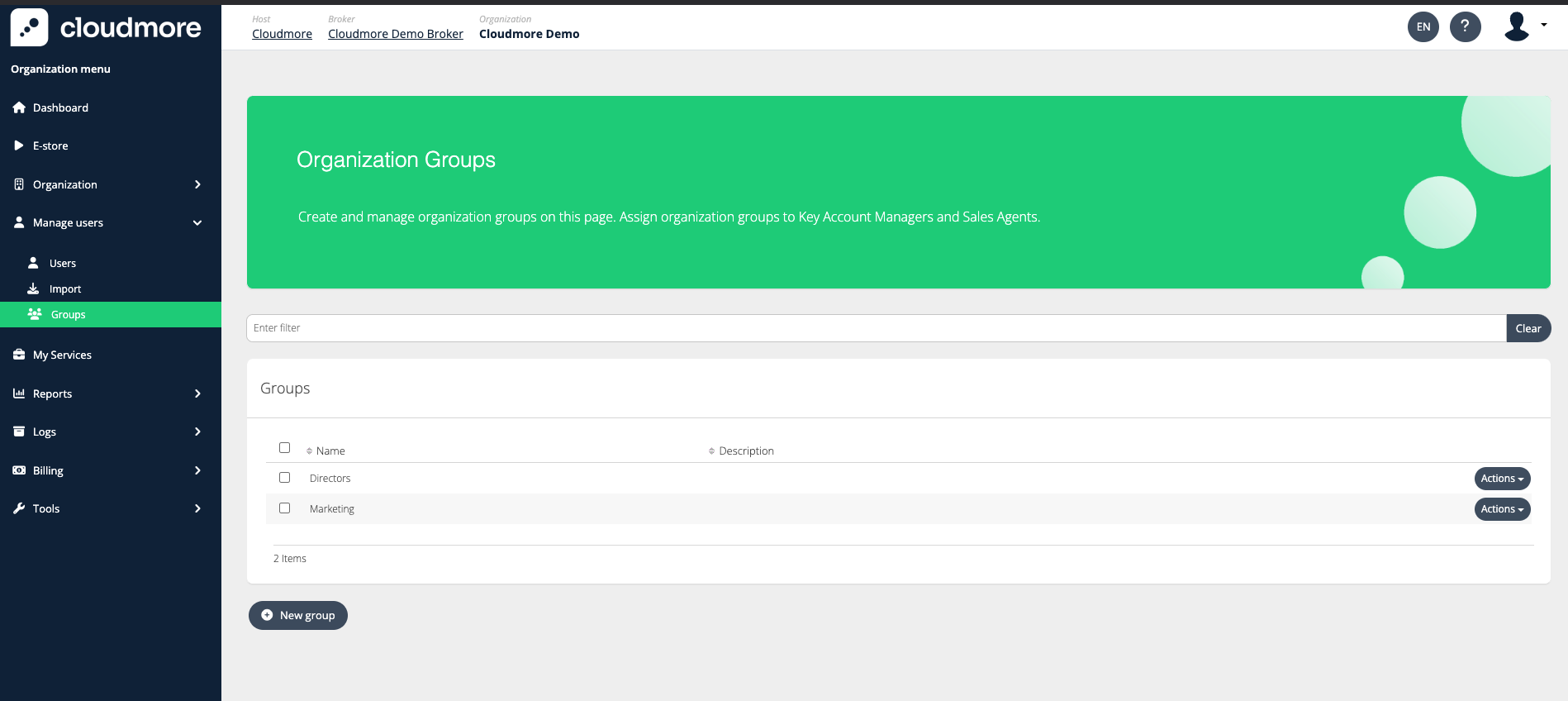
Task: Open the Billing menu item
Action: [x=48, y=470]
